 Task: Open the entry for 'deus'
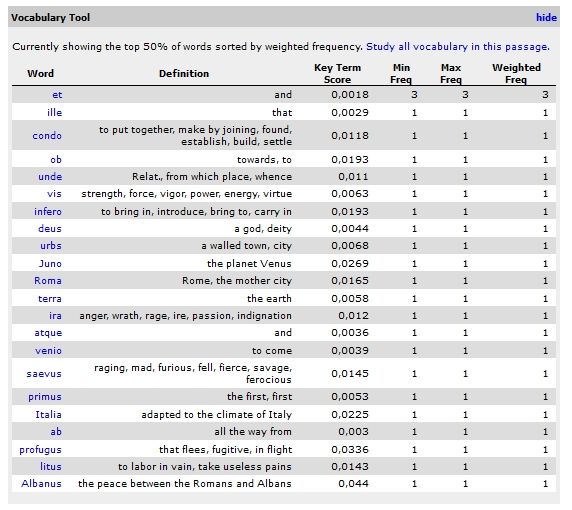pyautogui.click(x=50, y=229)
